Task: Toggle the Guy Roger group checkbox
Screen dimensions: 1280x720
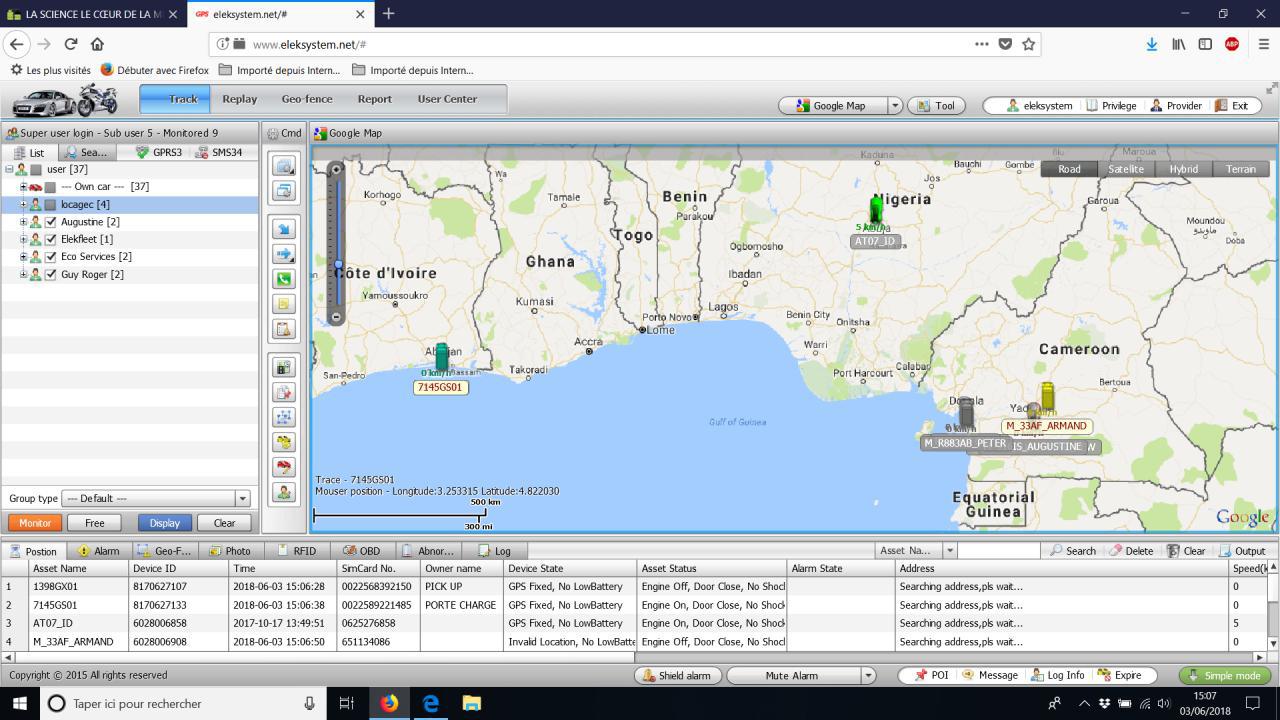Action: click(51, 274)
